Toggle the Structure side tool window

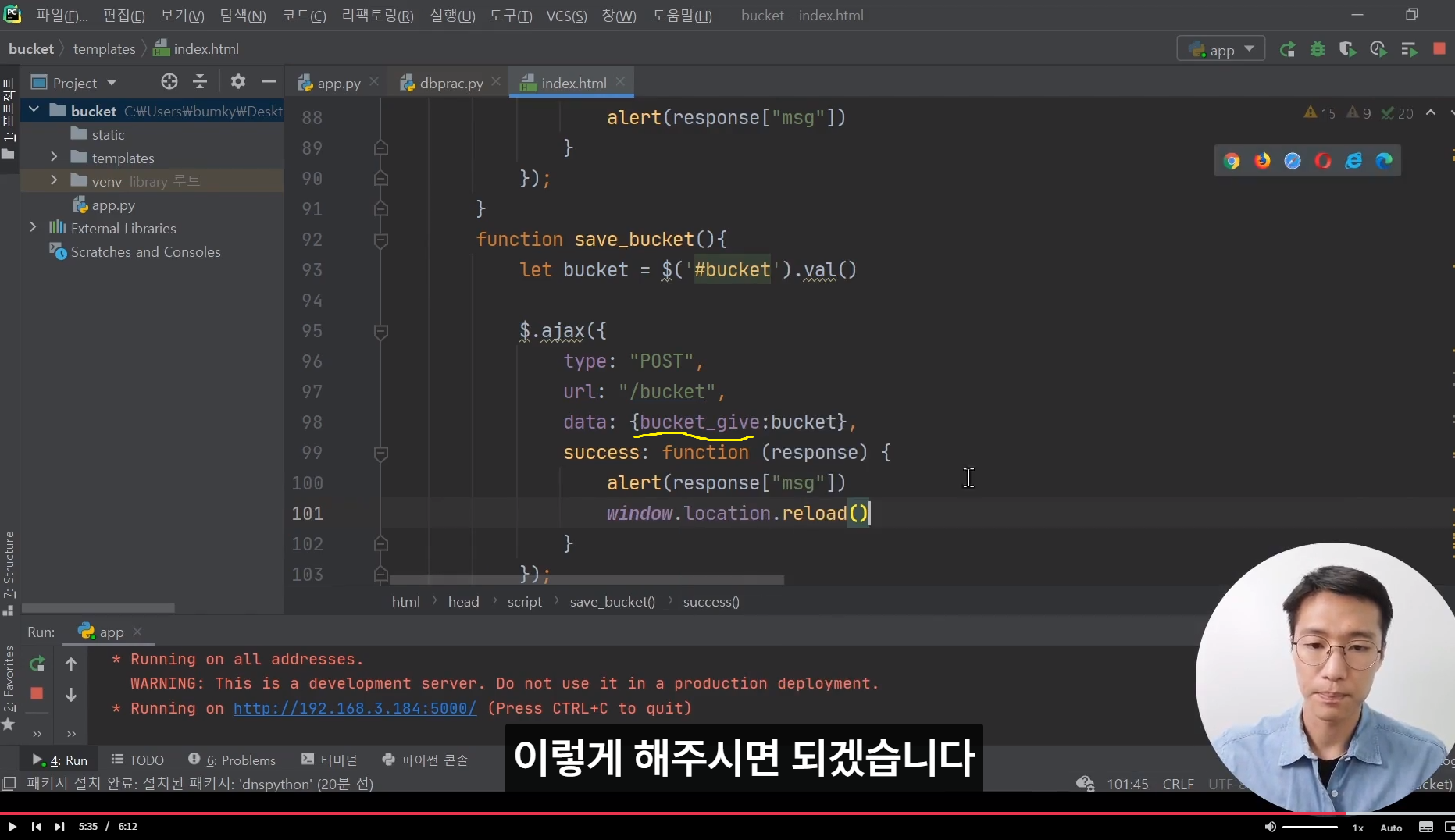[9, 572]
